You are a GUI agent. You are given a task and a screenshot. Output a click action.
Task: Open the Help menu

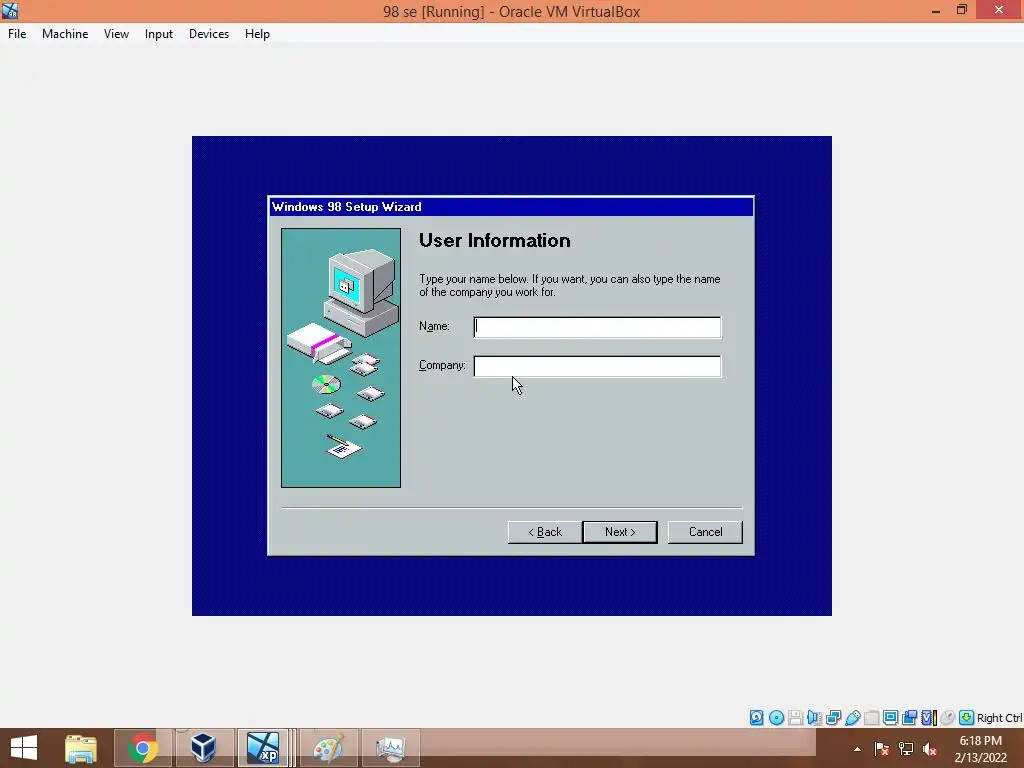pyautogui.click(x=257, y=34)
